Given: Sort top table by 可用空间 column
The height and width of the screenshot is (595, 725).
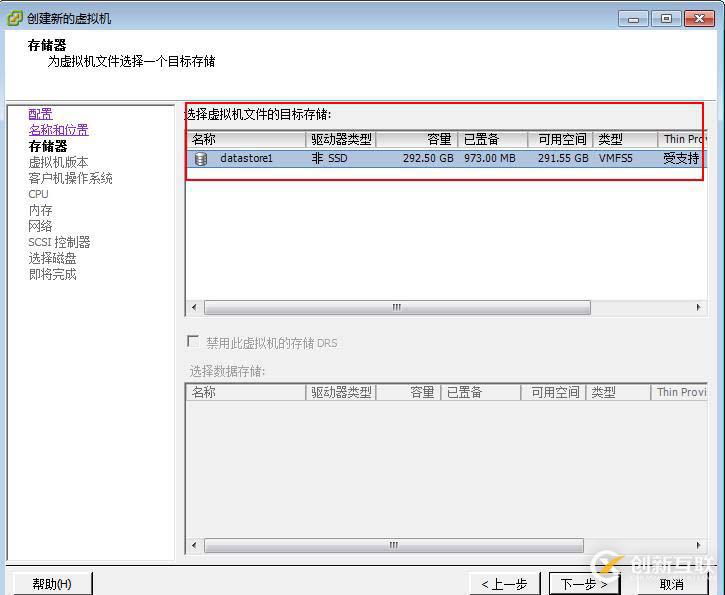Looking at the screenshot, I should click(x=560, y=139).
